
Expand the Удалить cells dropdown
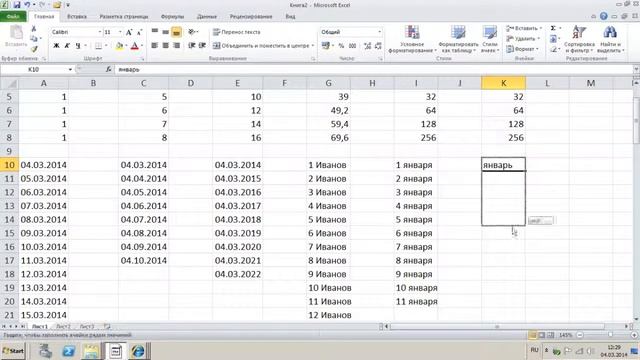tap(538, 38)
